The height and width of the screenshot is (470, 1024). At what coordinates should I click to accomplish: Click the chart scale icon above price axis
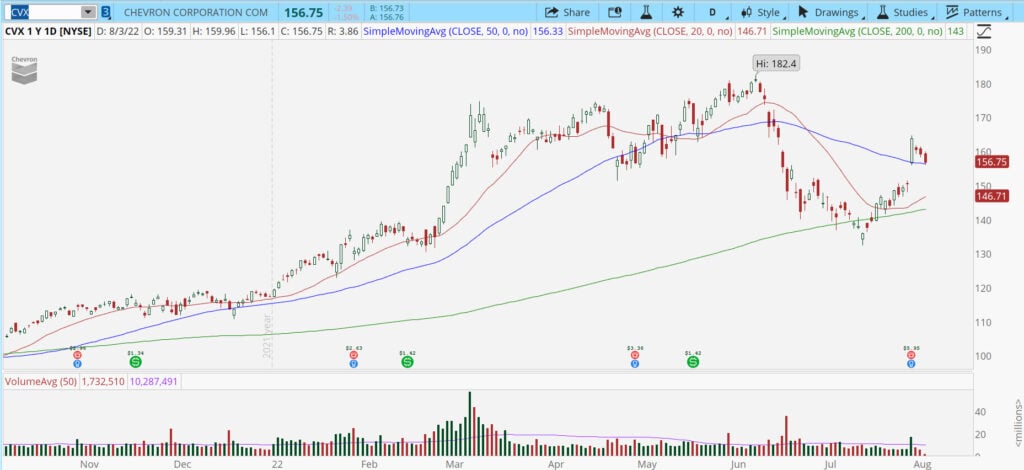(x=984, y=31)
